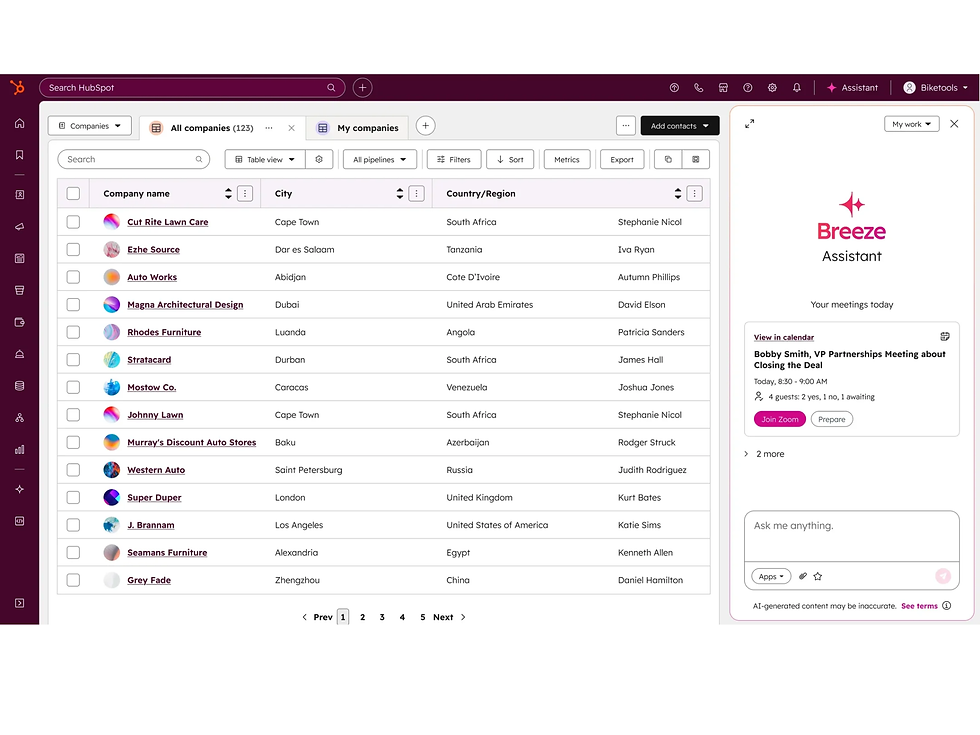Click the Filters button
The height and width of the screenshot is (735, 980).
coord(454,159)
